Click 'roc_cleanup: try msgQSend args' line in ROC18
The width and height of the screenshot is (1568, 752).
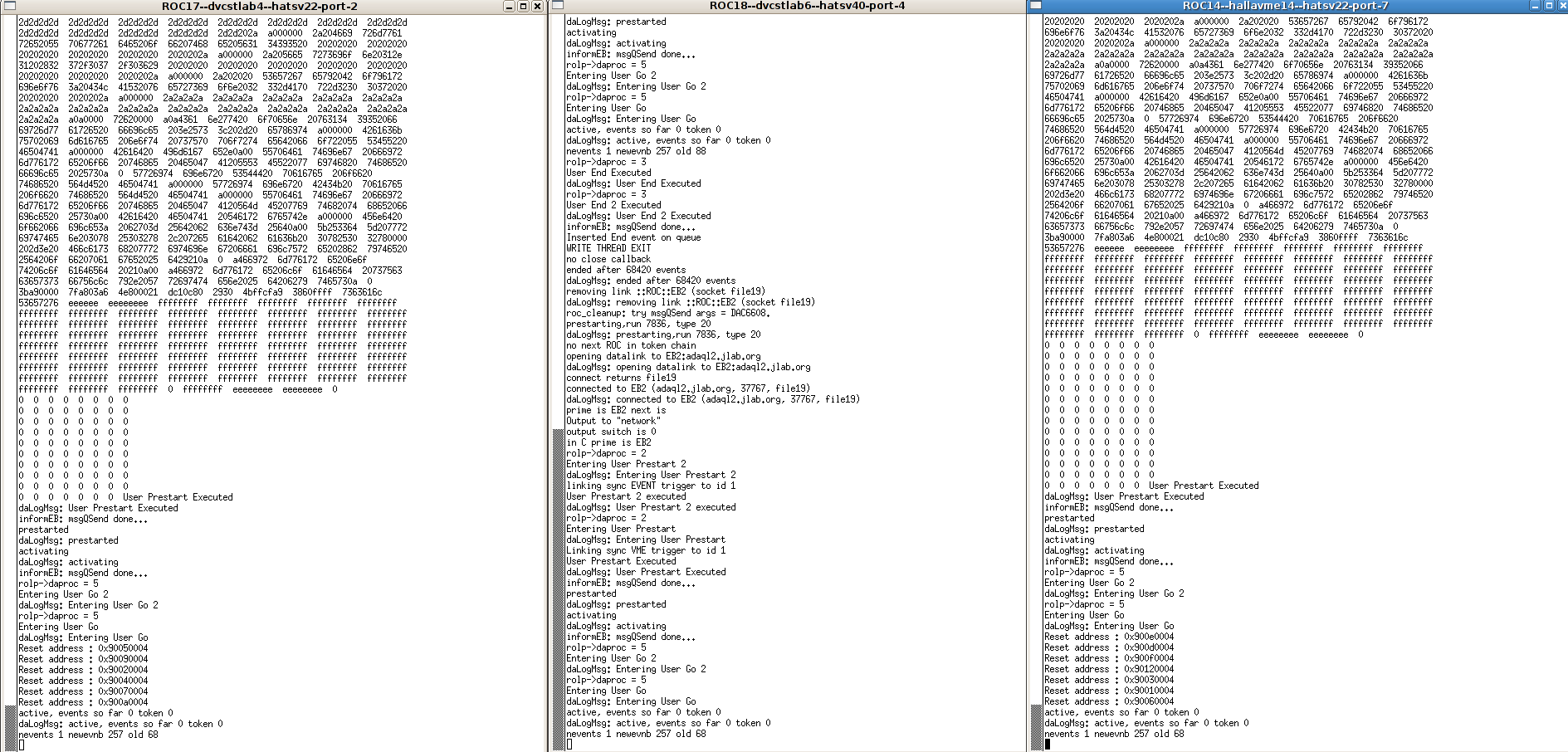pyautogui.click(x=668, y=313)
